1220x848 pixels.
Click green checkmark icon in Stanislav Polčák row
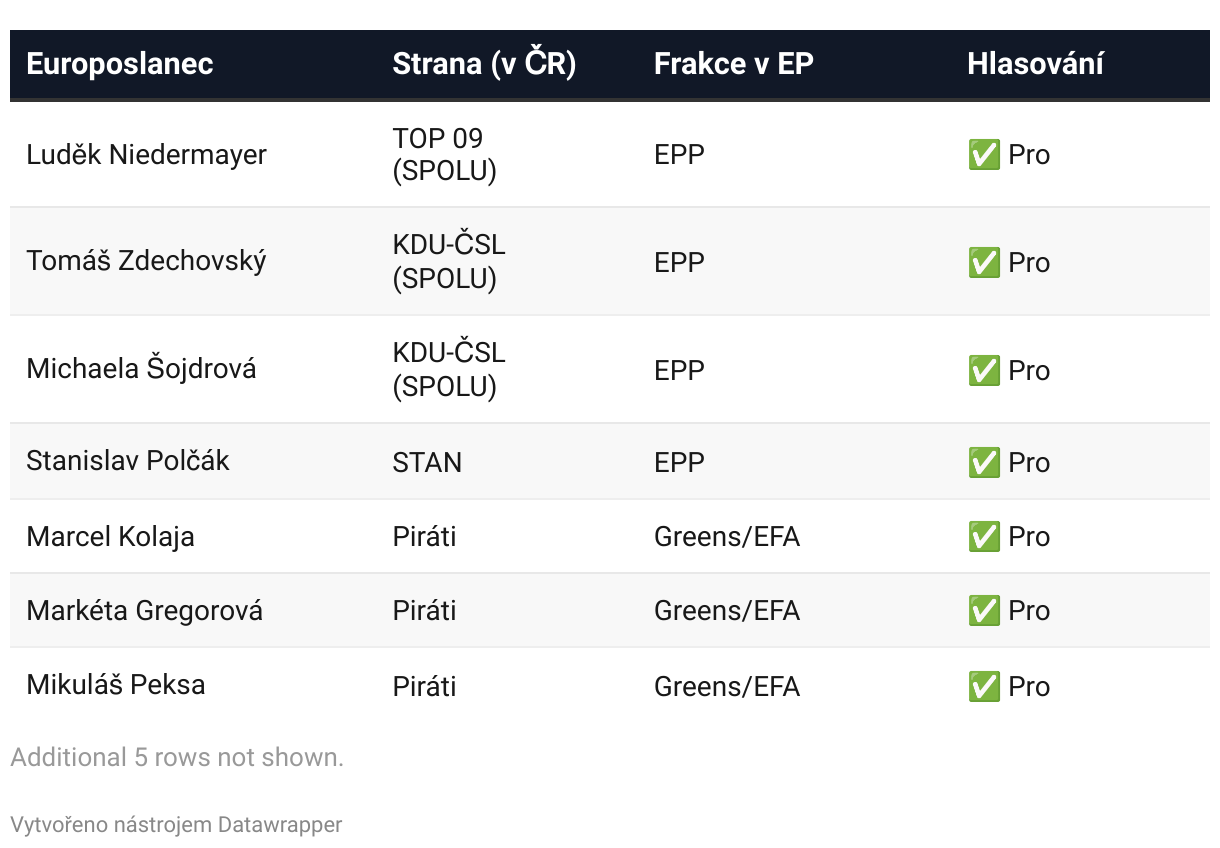pos(984,463)
